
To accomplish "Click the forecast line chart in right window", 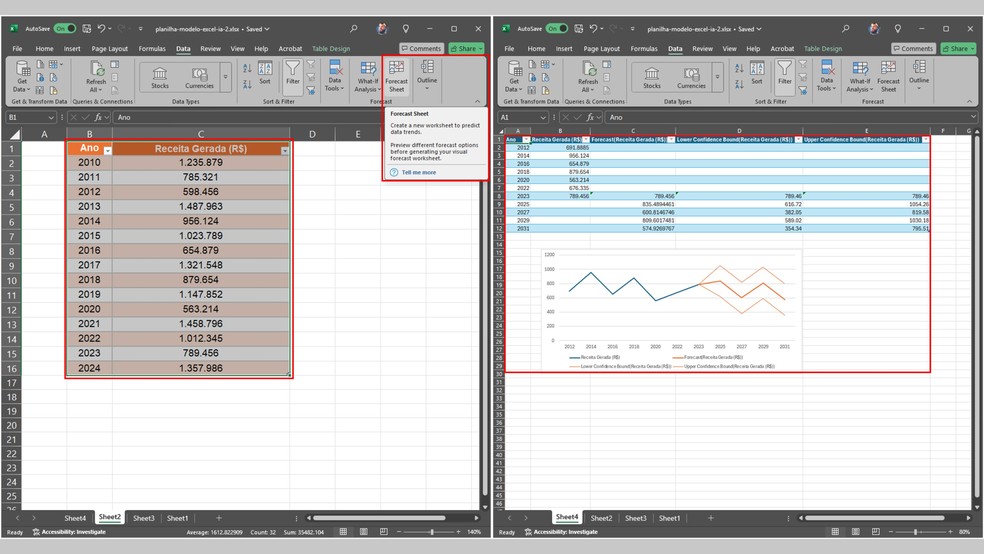I will [x=671, y=310].
